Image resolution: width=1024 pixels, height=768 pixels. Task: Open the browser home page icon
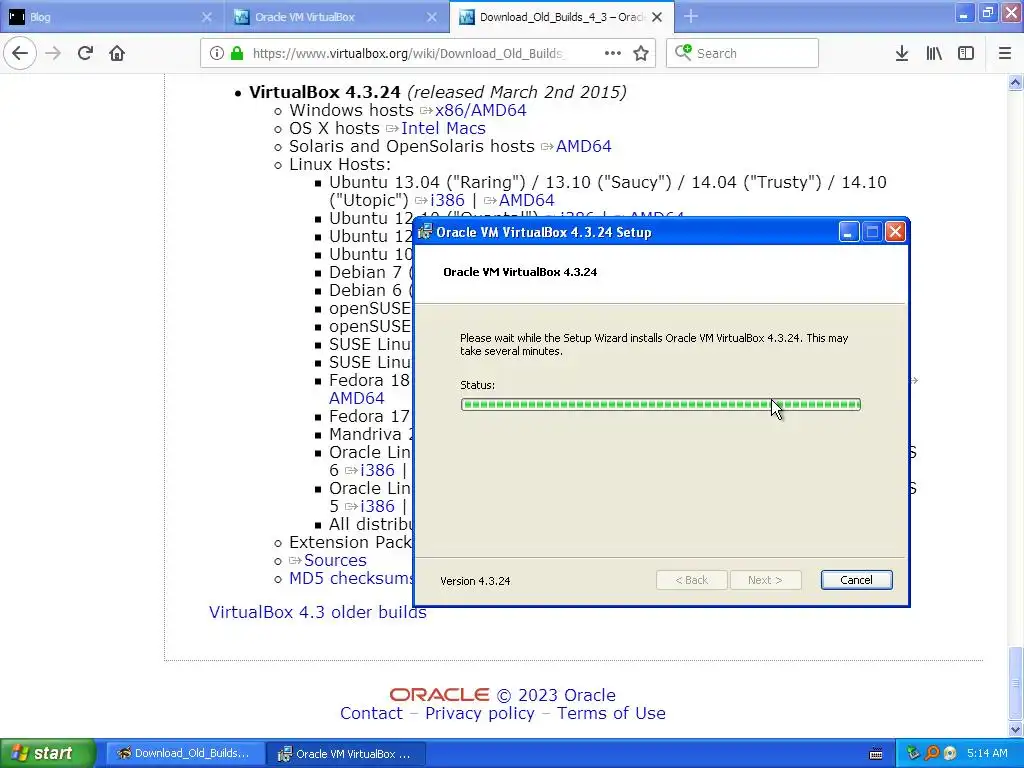117,53
